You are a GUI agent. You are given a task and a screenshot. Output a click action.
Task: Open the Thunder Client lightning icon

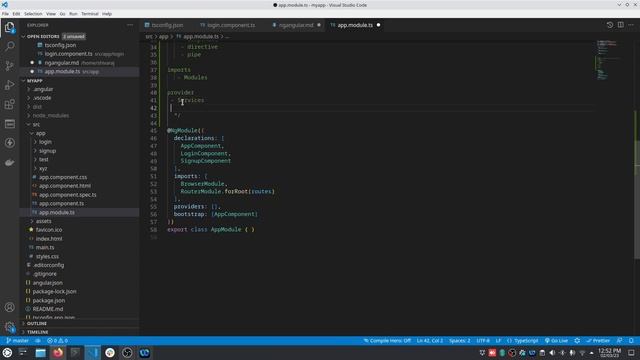9,143
